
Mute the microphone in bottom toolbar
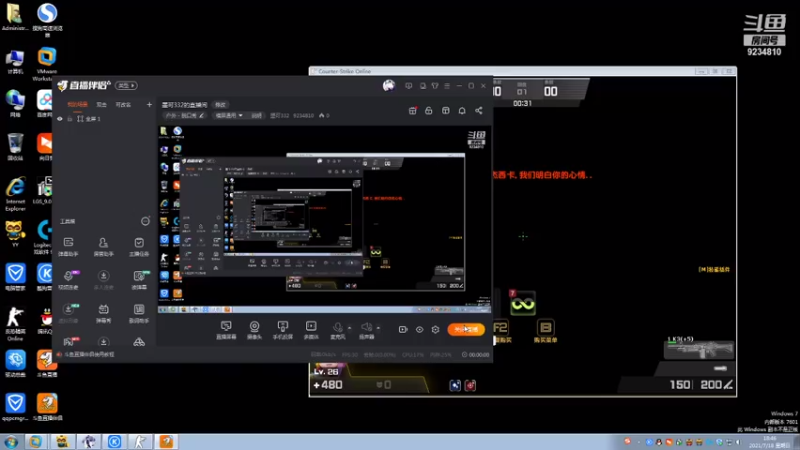coord(337,328)
